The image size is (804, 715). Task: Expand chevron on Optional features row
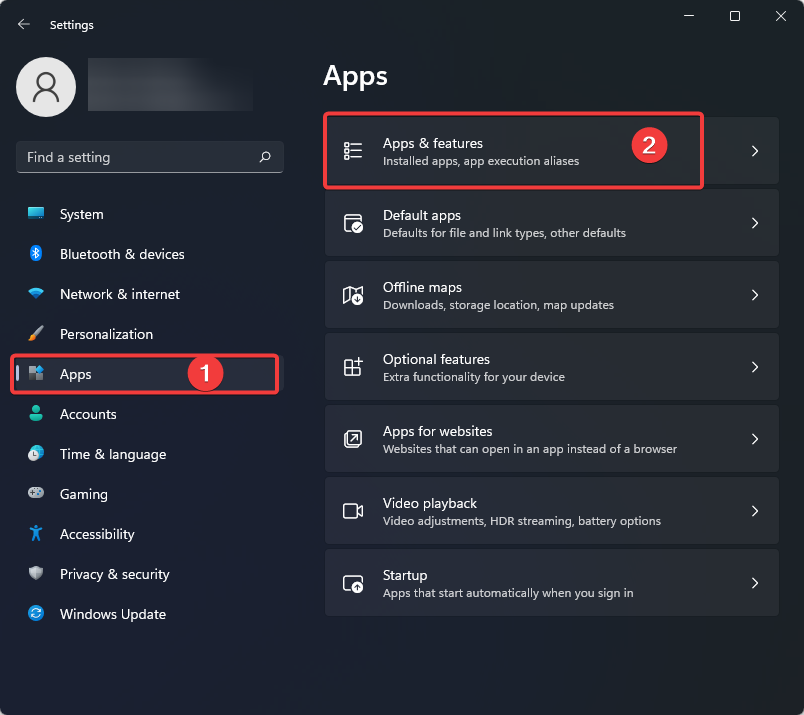click(755, 367)
